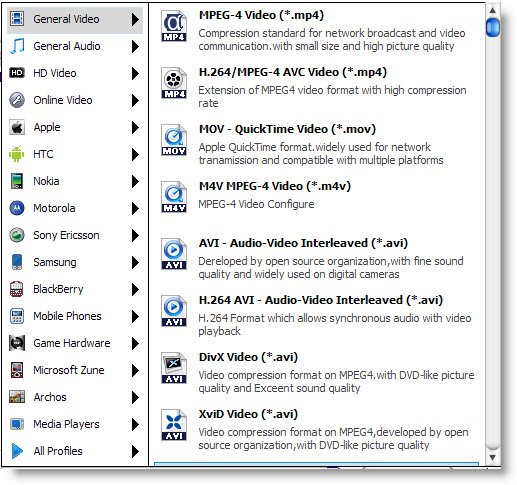This screenshot has width=517, height=485.
Task: Open the Mobile Phones category
Action: click(x=75, y=316)
